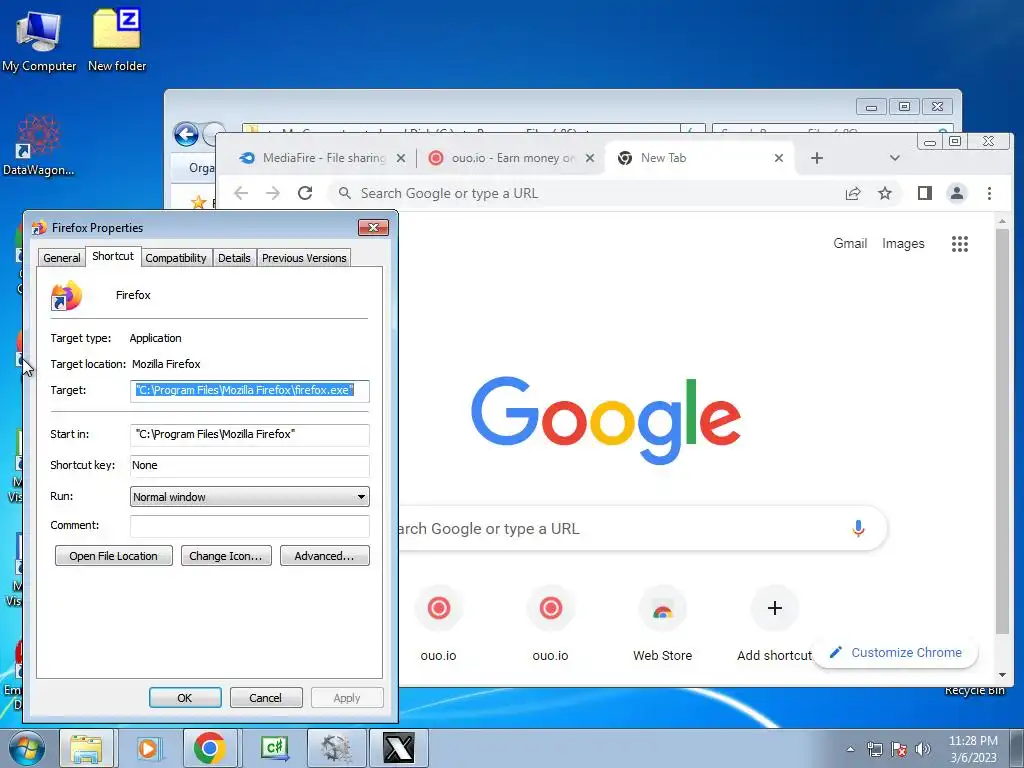The image size is (1024, 768).
Task: Close the MediaFire tab
Action: [x=401, y=158]
